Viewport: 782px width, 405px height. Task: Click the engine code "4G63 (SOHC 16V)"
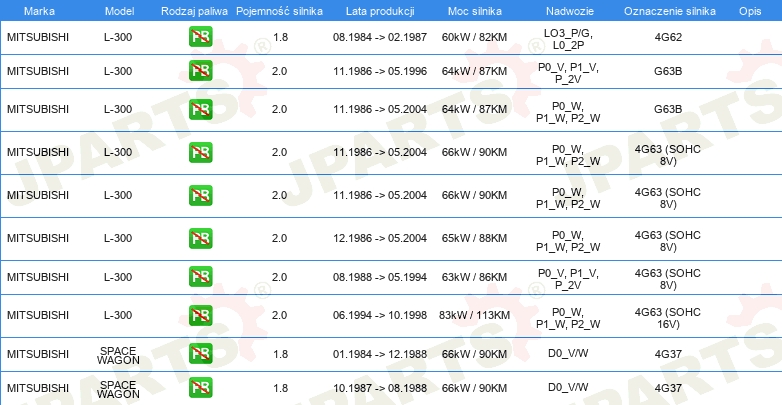point(668,318)
